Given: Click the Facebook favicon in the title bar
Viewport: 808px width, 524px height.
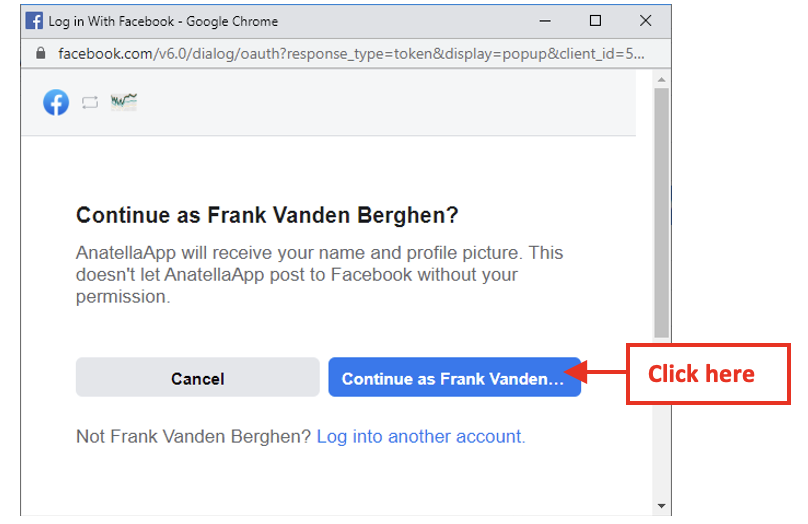Looking at the screenshot, I should (35, 21).
